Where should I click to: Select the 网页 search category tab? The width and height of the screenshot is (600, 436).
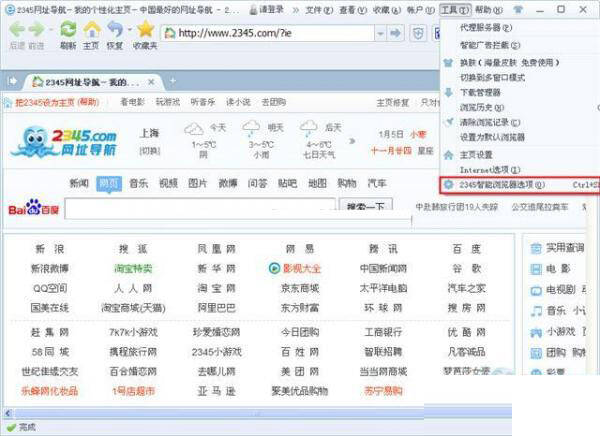click(x=109, y=184)
